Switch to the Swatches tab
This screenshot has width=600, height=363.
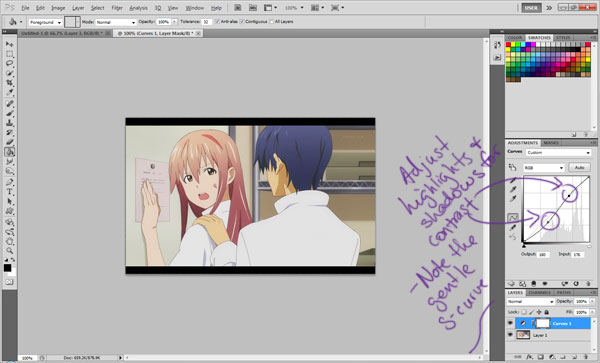click(x=539, y=37)
